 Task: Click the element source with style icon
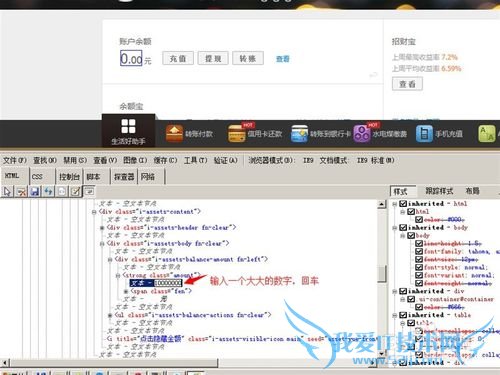[x=62, y=191]
